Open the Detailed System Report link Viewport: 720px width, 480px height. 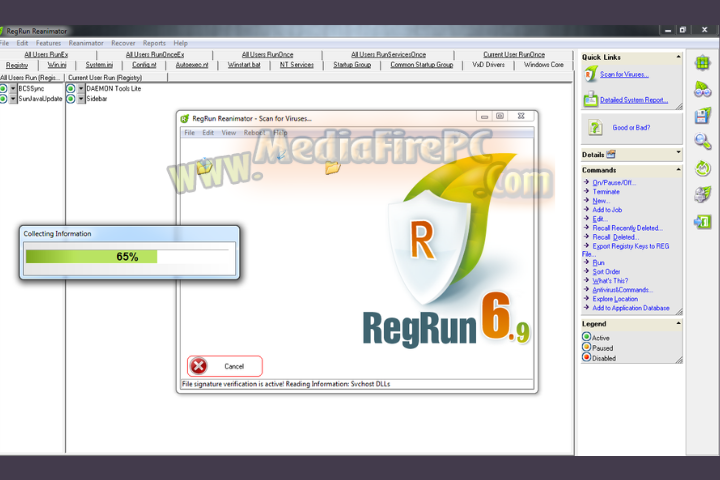[634, 100]
